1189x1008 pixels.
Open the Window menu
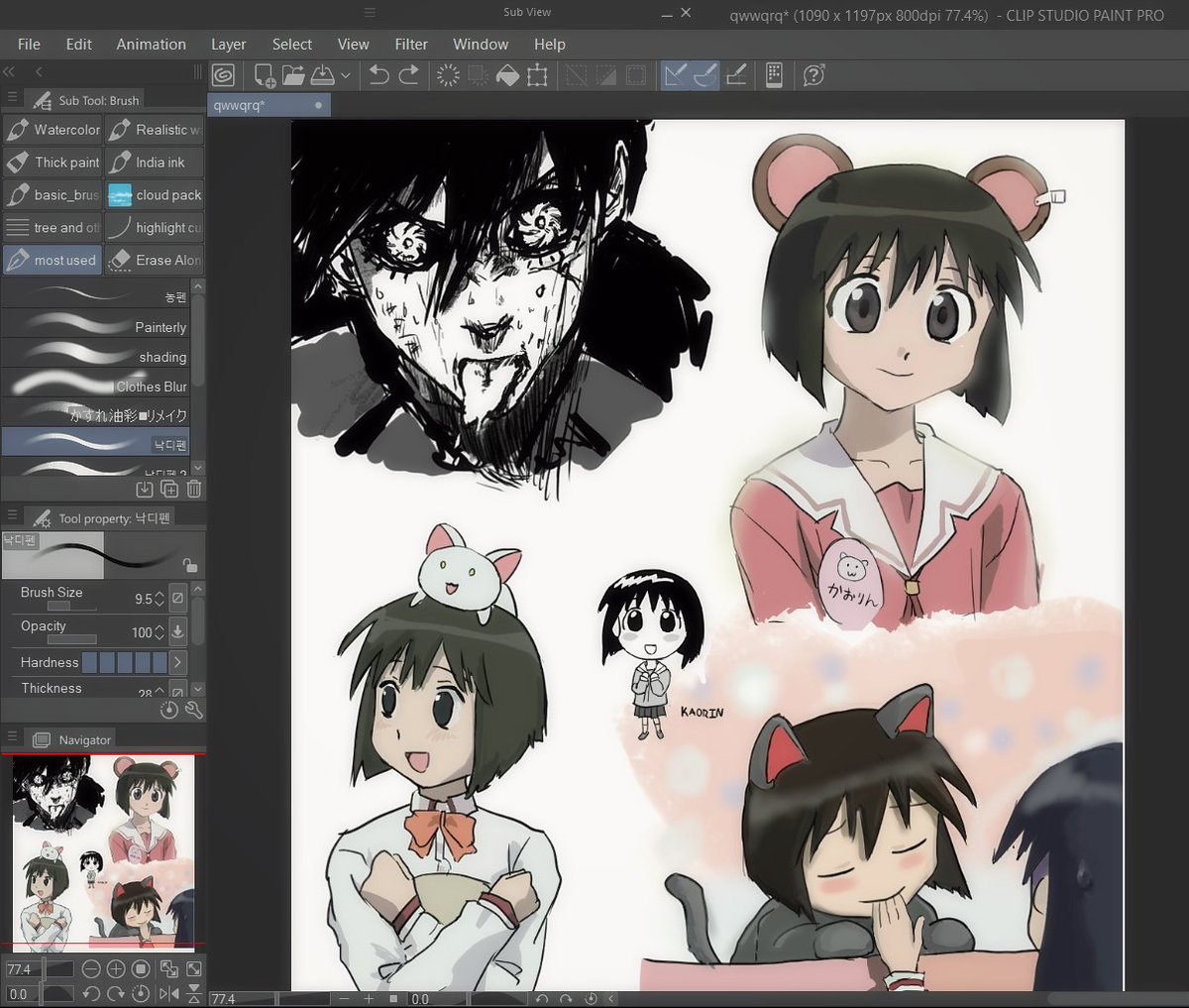click(x=481, y=44)
